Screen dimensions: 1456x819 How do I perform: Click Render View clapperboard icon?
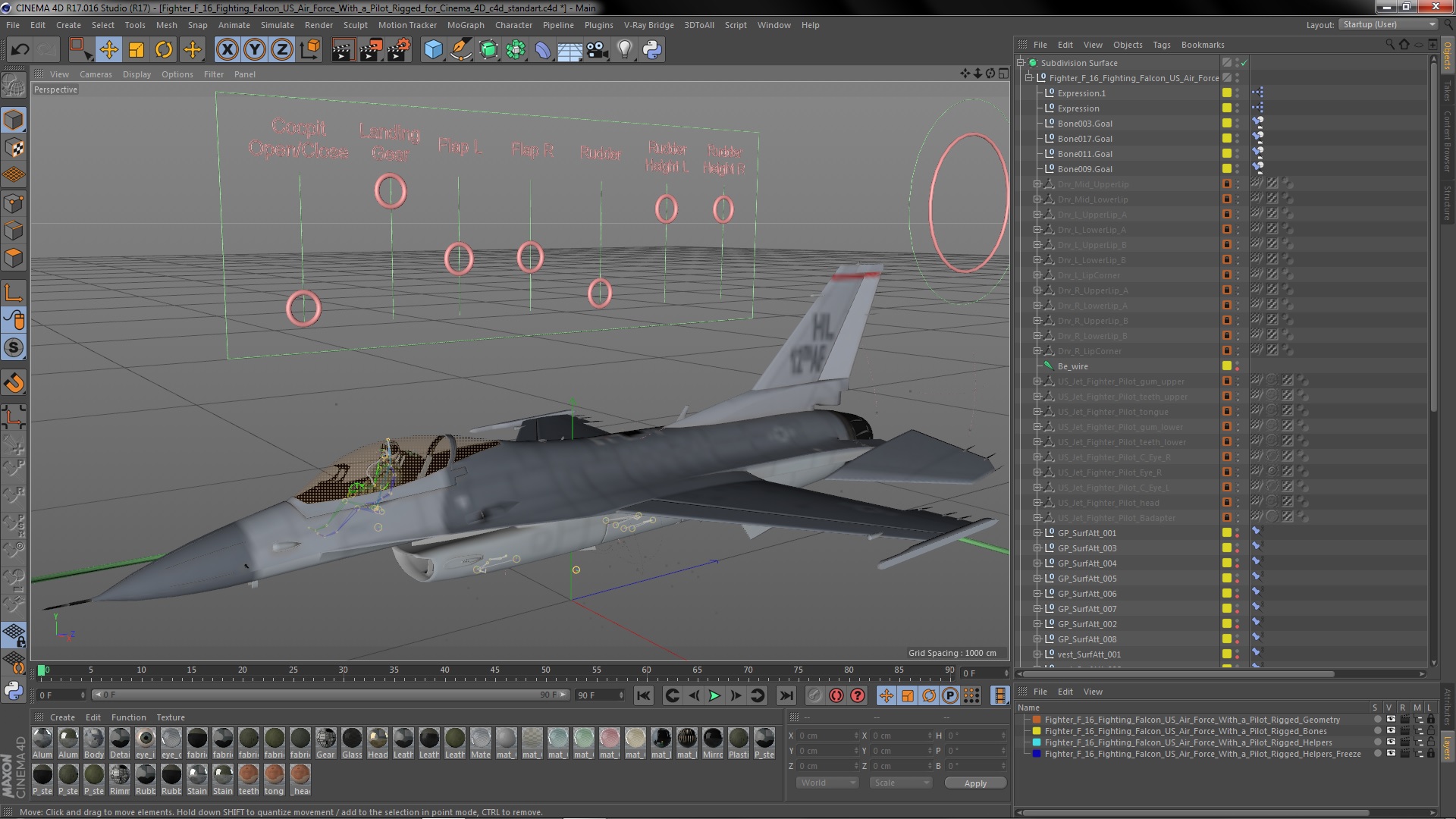[x=343, y=50]
